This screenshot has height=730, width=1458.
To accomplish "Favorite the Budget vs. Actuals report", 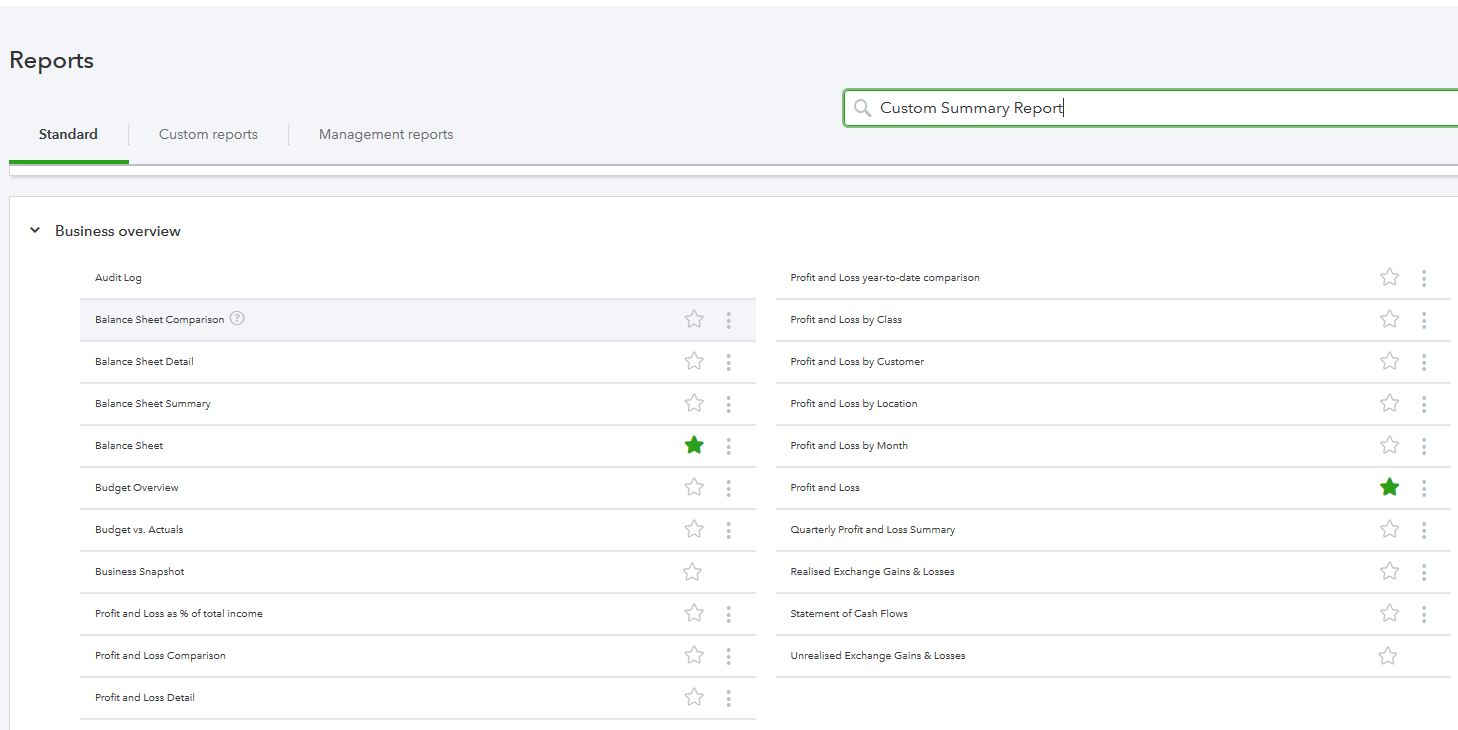I will [694, 529].
